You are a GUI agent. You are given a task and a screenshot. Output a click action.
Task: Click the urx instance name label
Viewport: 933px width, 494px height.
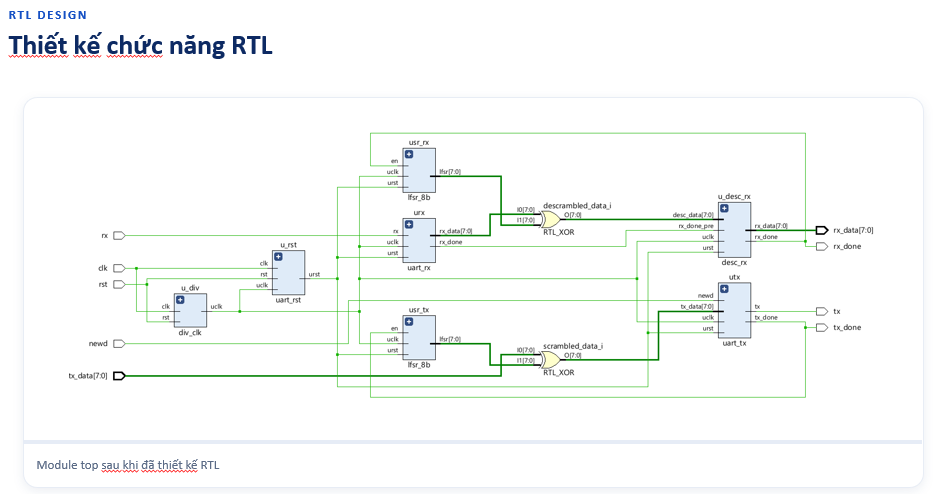tap(419, 212)
